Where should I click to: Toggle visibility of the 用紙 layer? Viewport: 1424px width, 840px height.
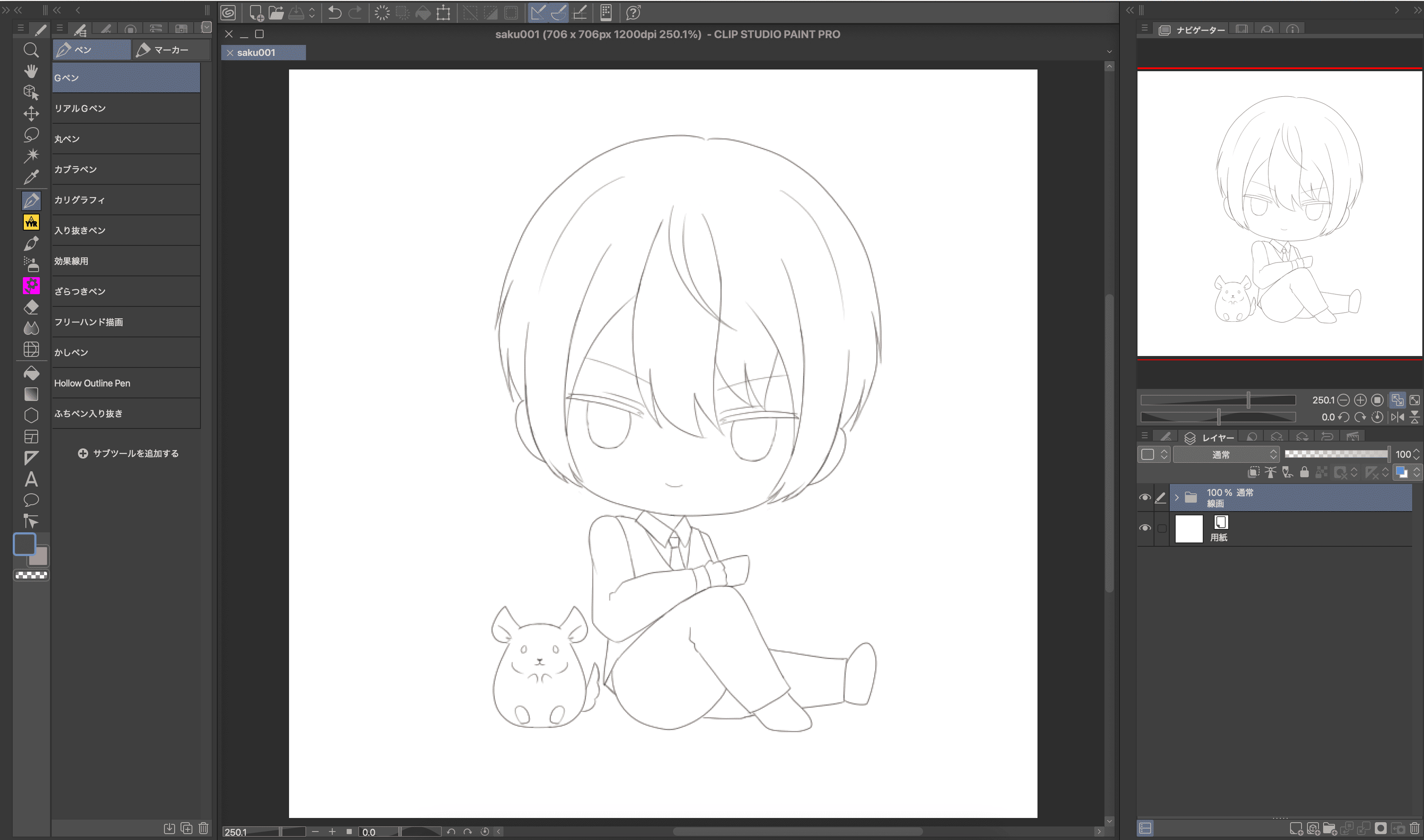[1144, 528]
